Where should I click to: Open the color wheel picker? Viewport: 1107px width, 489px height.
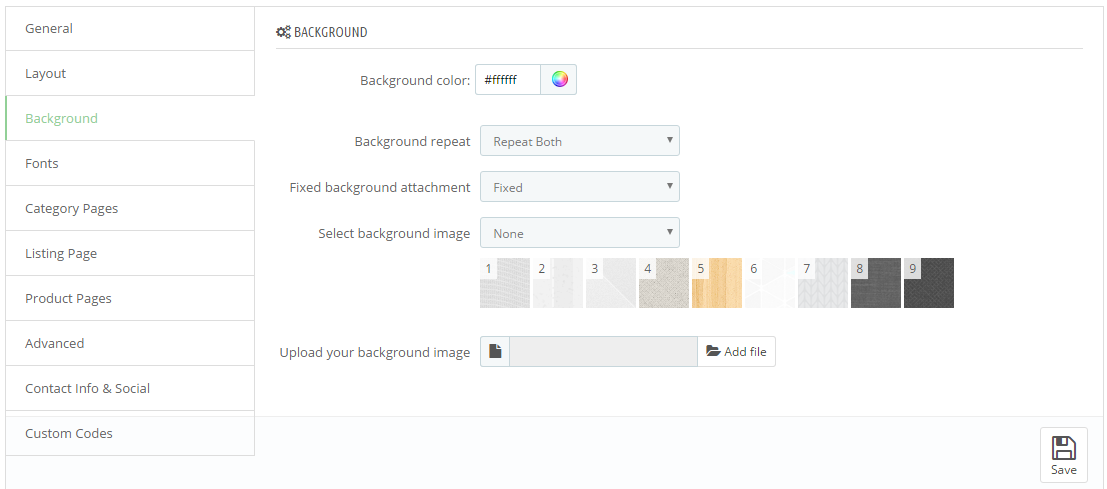click(x=559, y=80)
